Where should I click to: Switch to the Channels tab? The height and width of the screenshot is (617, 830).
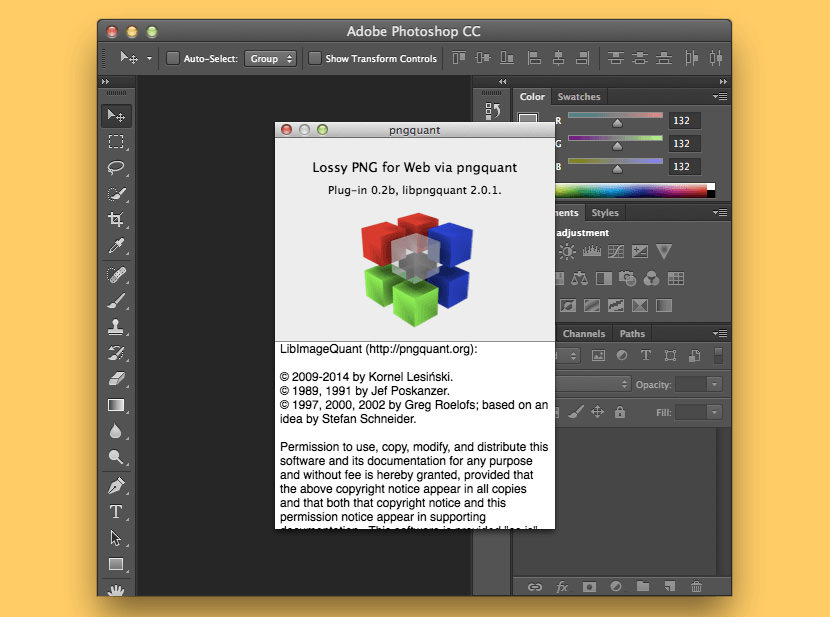(583, 333)
